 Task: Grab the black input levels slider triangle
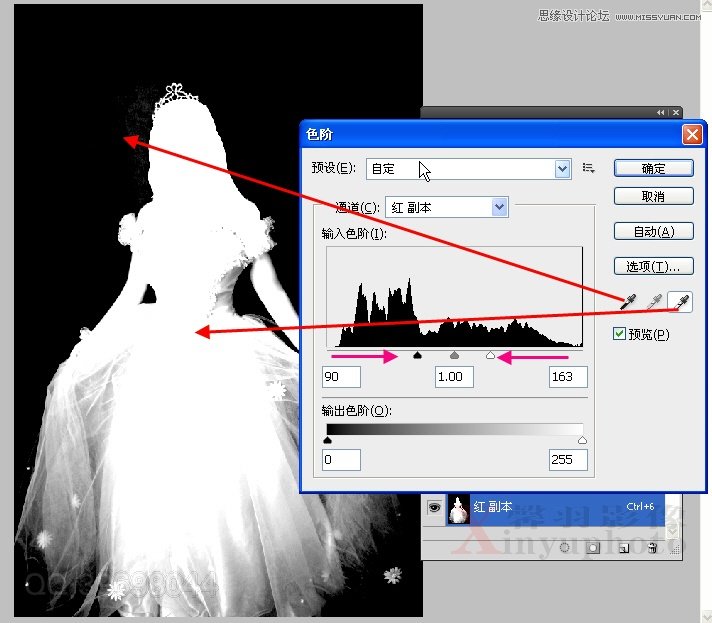tap(417, 355)
